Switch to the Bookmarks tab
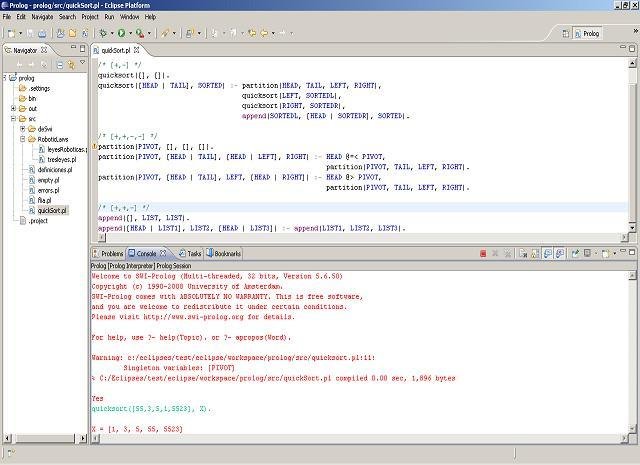 point(224,254)
